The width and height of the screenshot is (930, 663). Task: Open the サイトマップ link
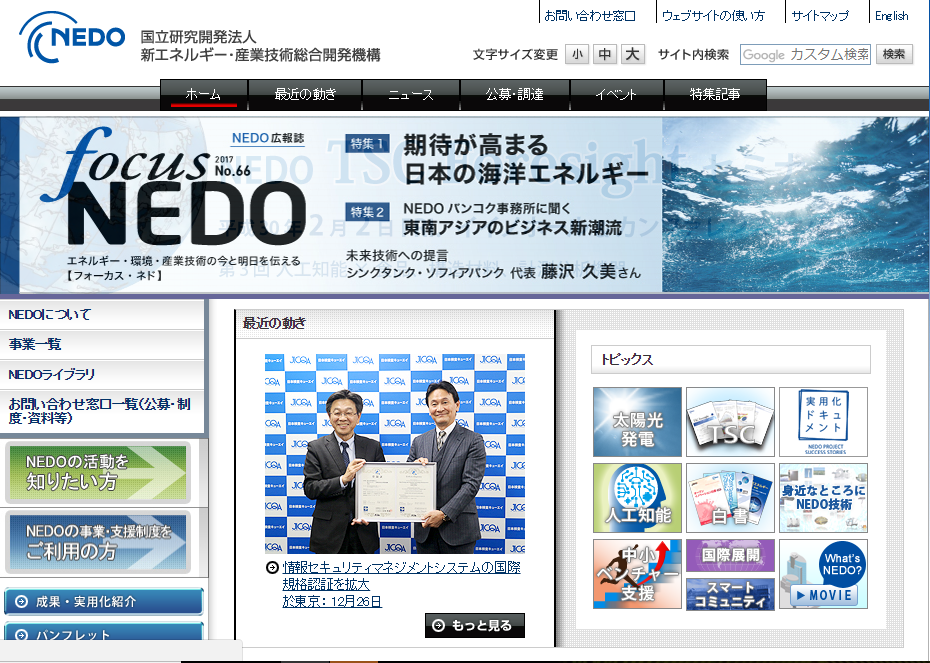point(820,16)
